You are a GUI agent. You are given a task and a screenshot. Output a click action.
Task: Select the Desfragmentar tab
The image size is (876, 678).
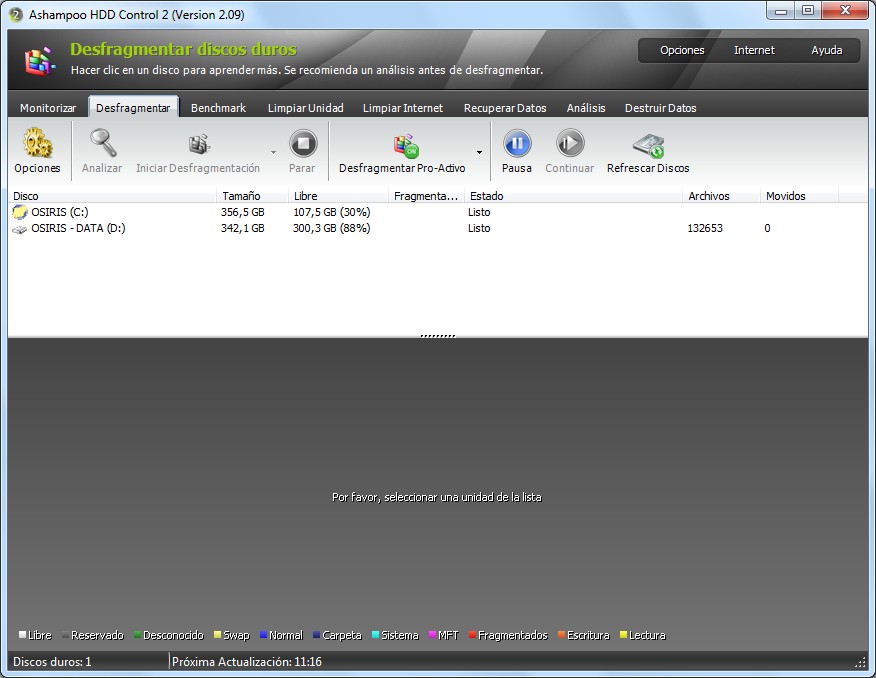(133, 108)
